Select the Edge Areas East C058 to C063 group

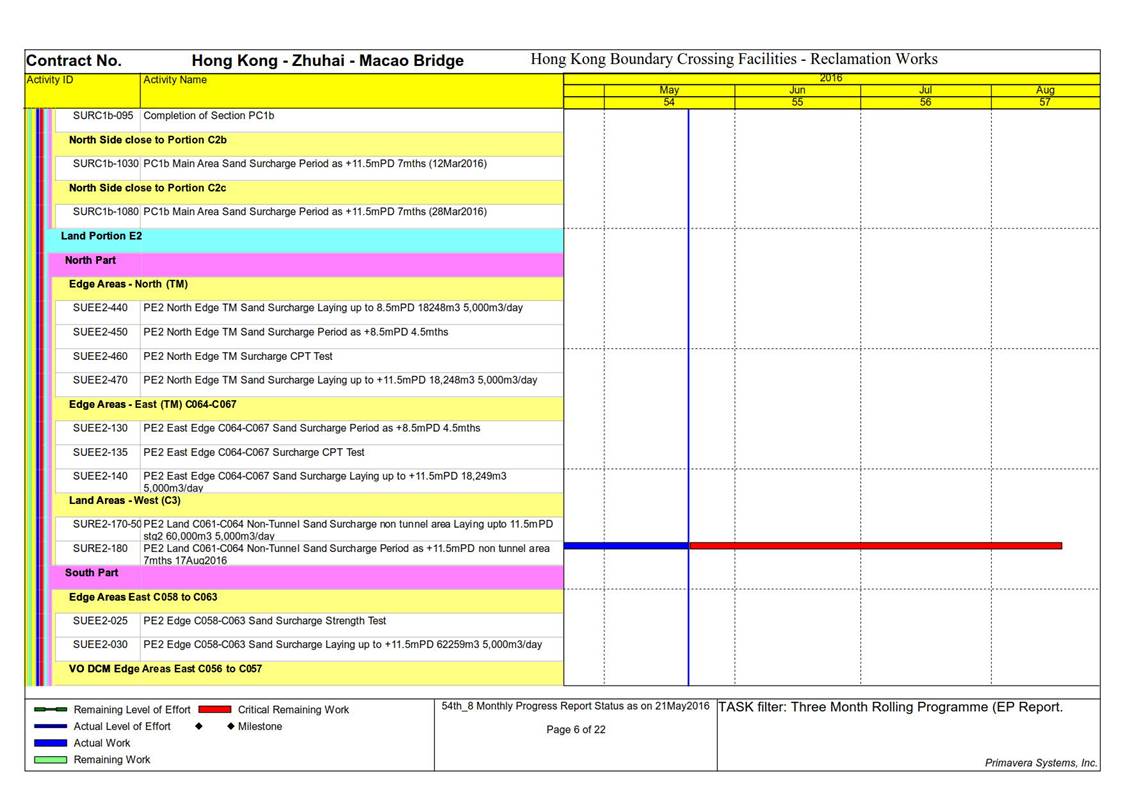(309, 601)
